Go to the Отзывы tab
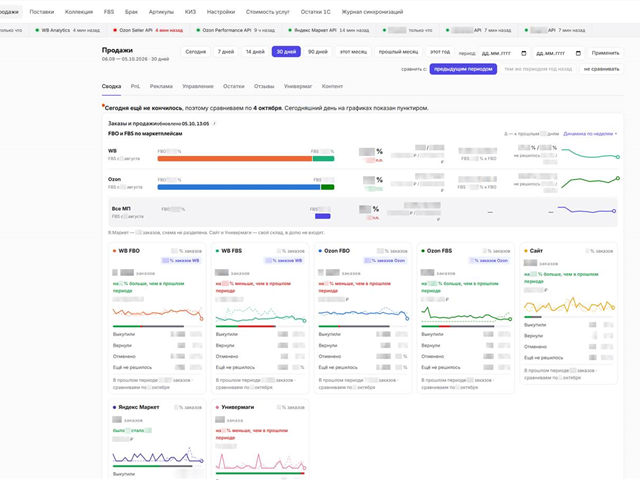 264,87
